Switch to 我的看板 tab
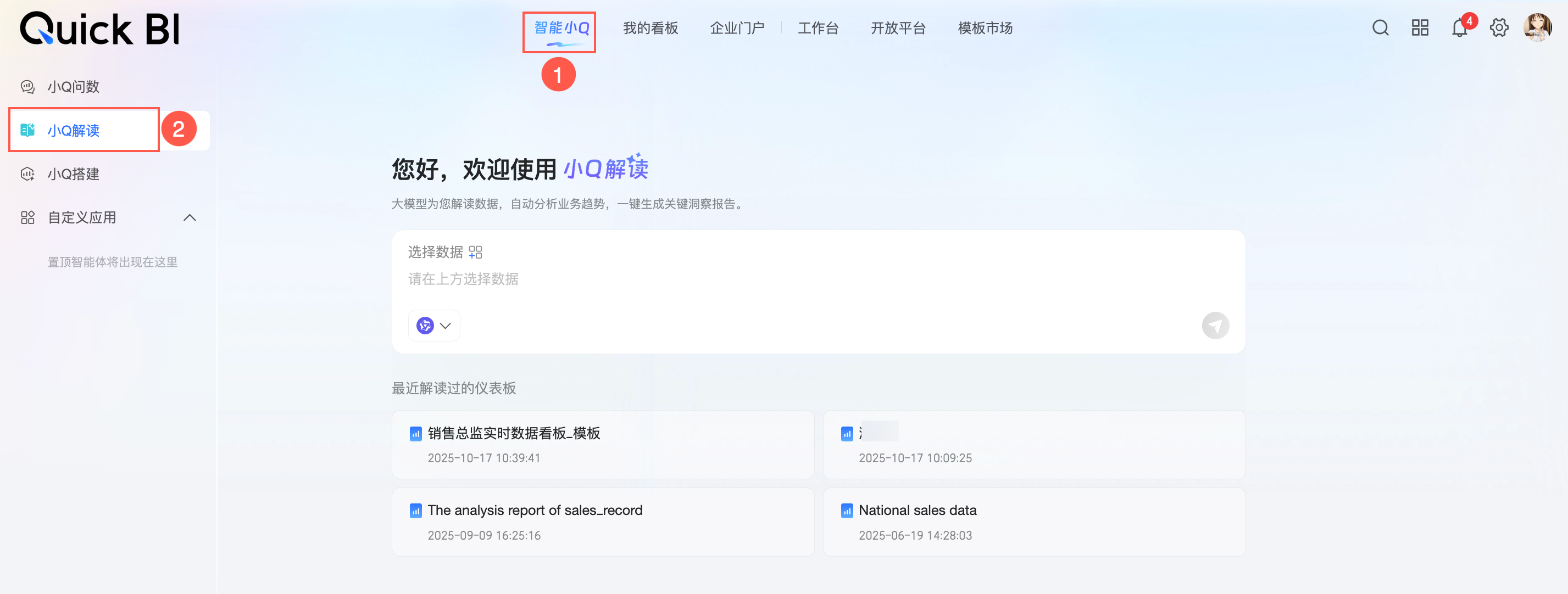1568x594 pixels. pos(650,29)
